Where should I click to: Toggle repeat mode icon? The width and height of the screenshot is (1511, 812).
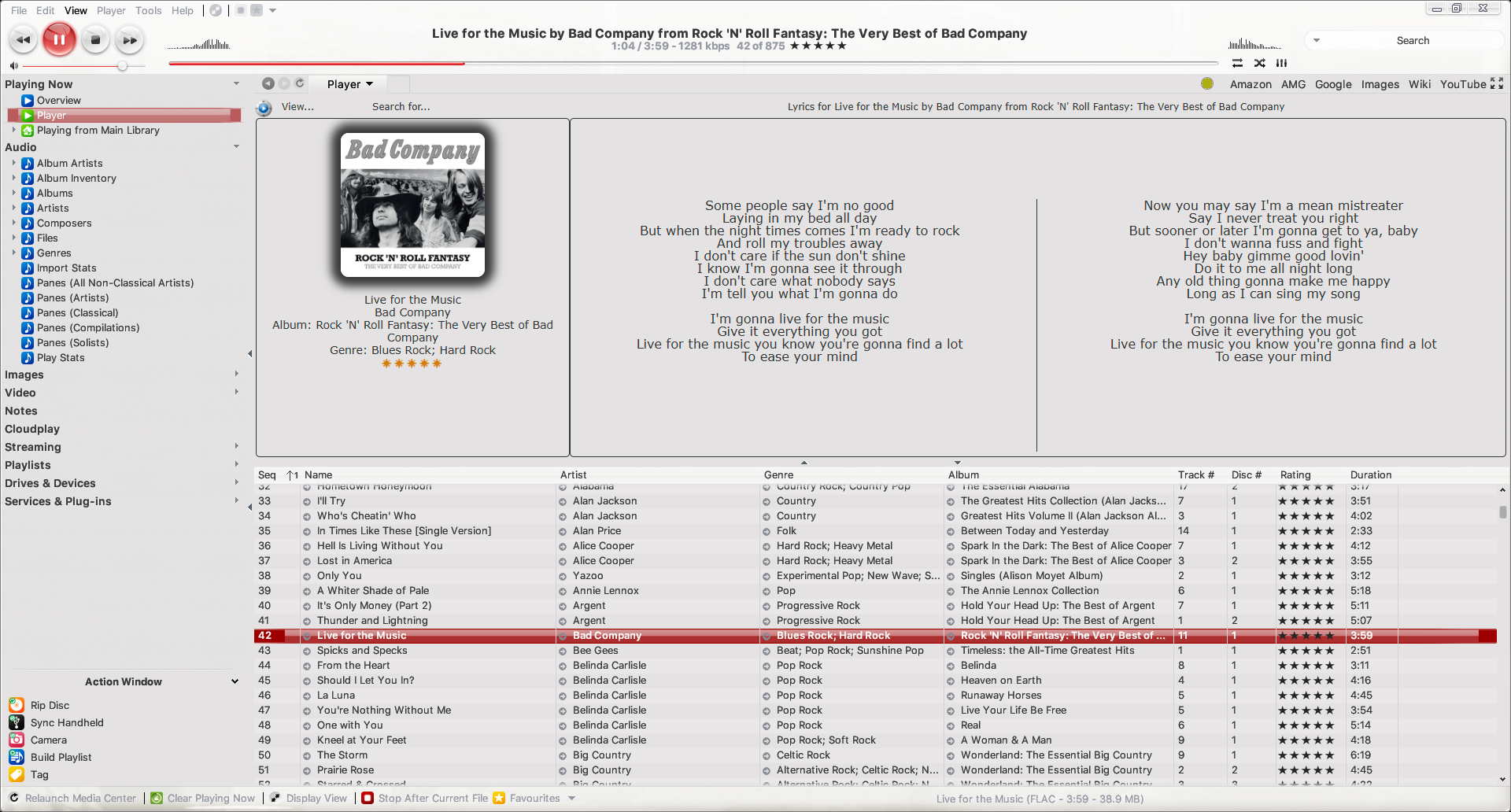1237,63
